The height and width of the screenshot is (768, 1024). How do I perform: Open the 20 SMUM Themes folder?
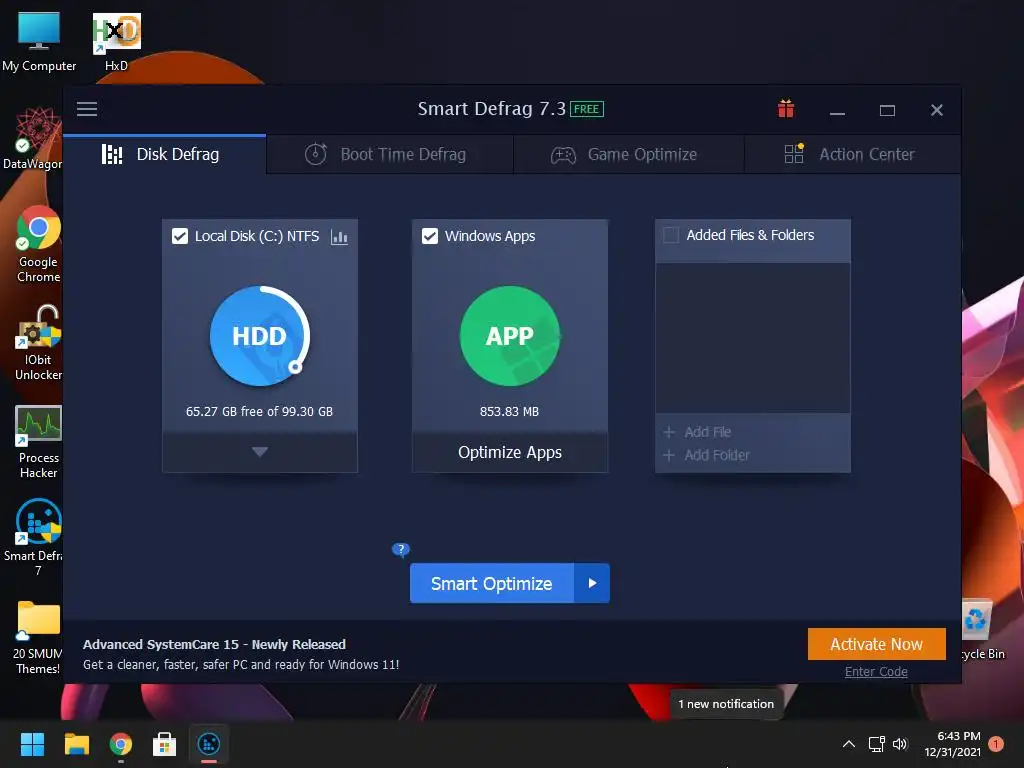pos(37,637)
